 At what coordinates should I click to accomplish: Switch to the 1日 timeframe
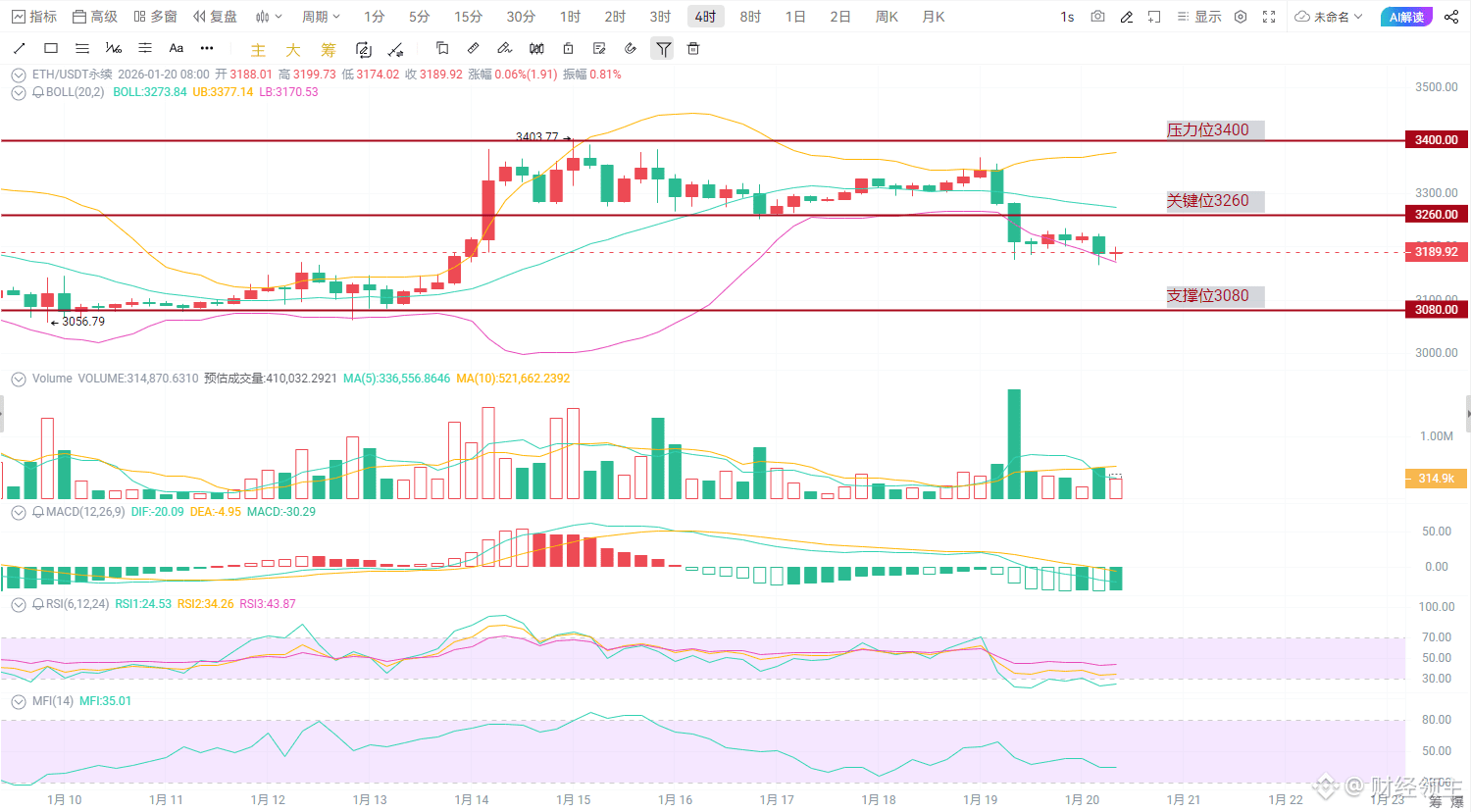tap(795, 17)
